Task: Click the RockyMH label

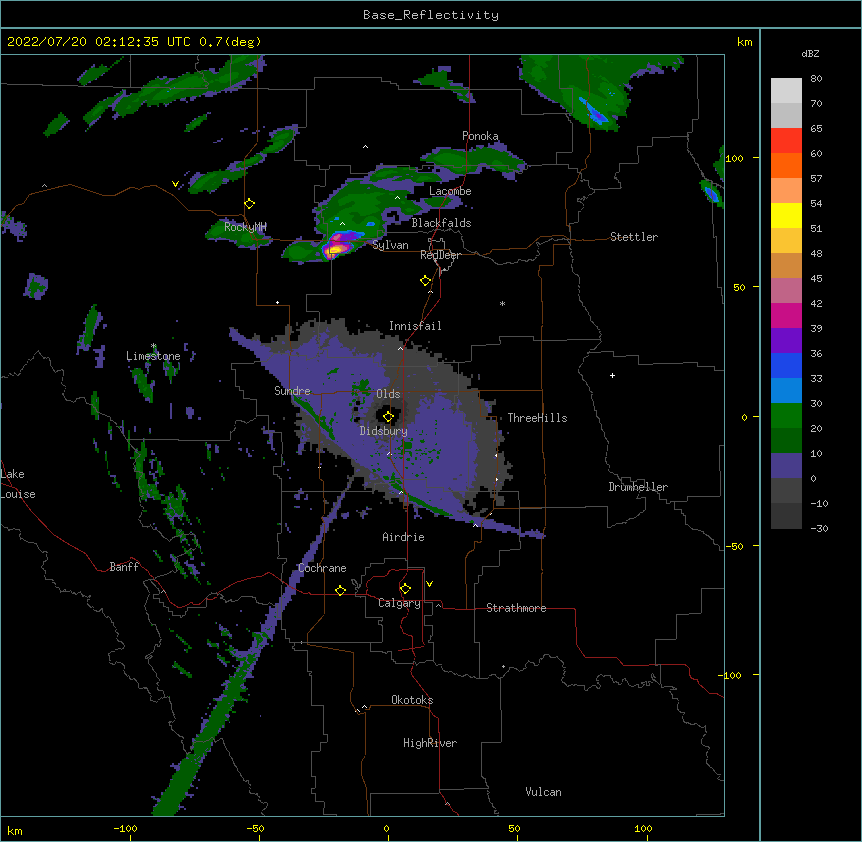Action: 245,226
